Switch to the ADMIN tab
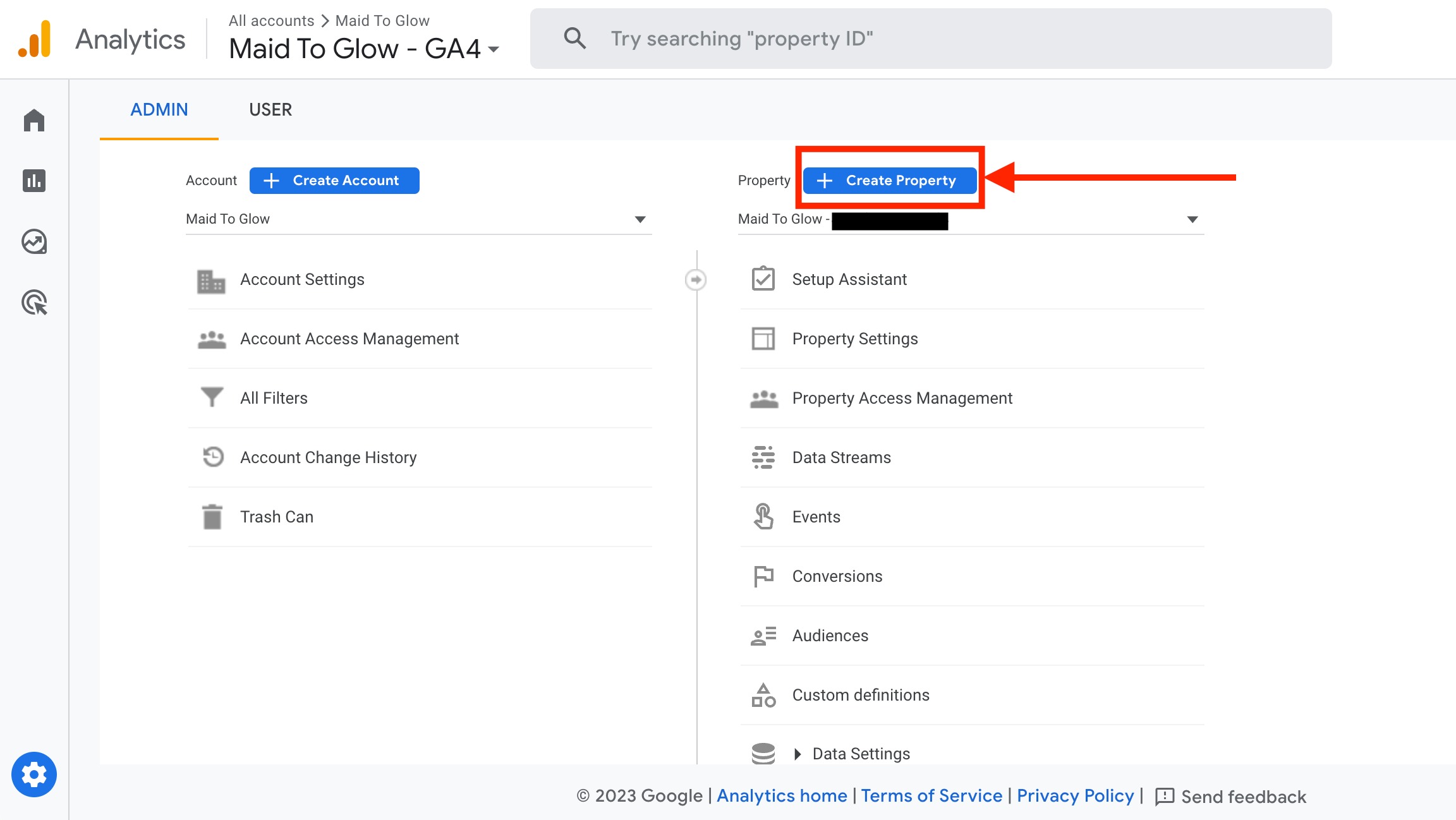 [x=159, y=109]
